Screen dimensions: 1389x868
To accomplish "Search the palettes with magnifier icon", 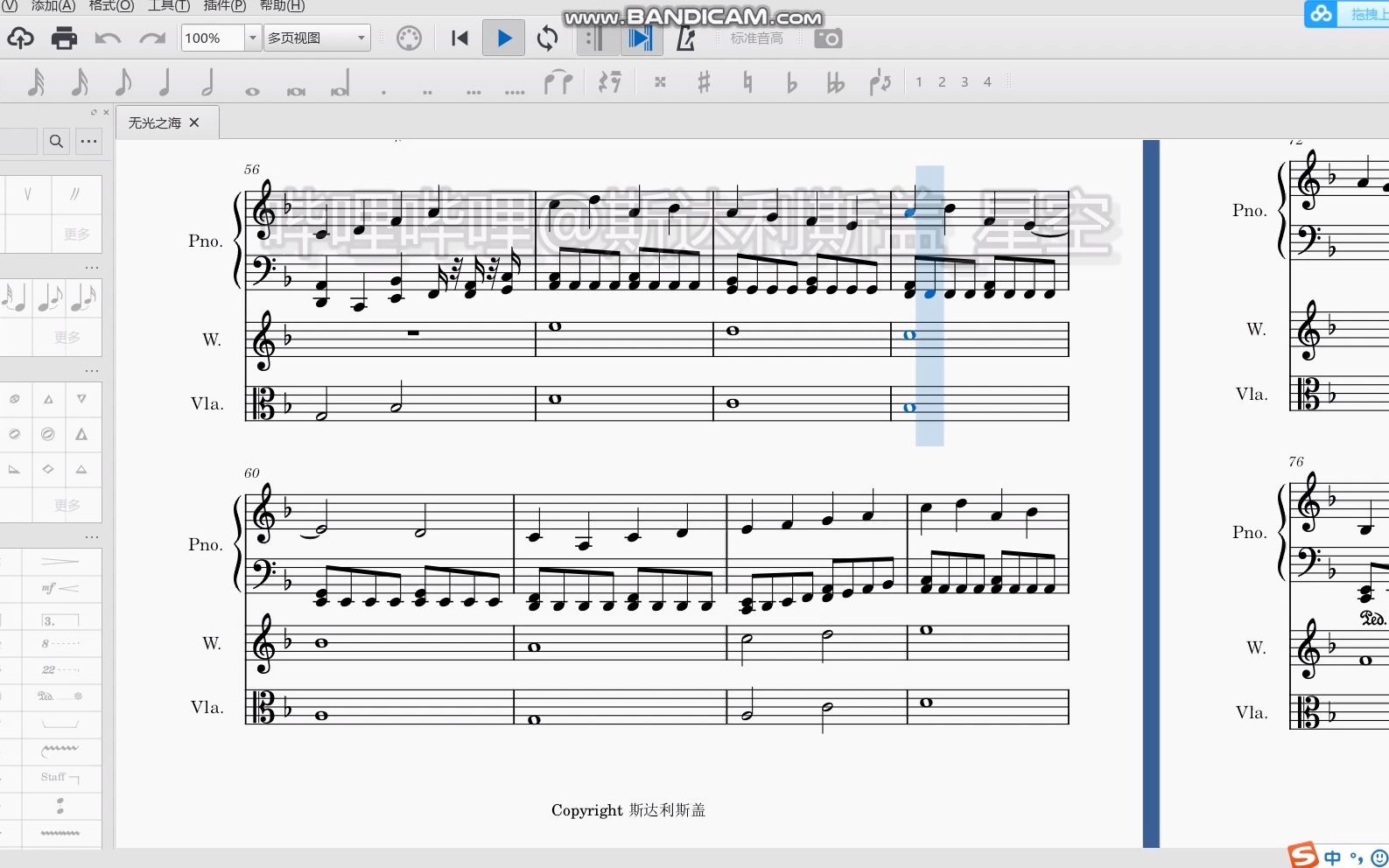I will pos(56,141).
